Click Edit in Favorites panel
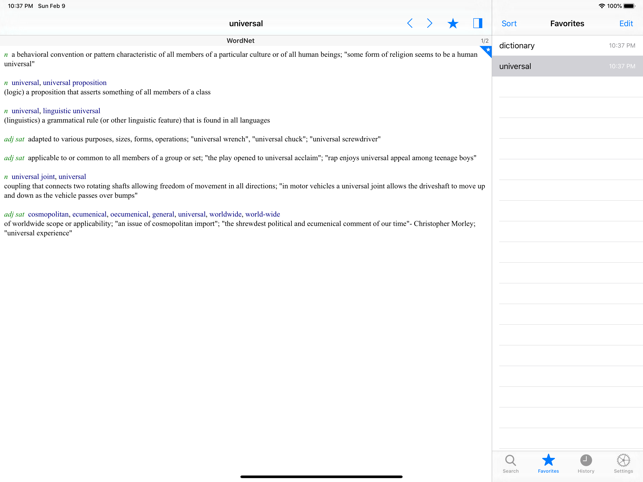 click(x=626, y=23)
